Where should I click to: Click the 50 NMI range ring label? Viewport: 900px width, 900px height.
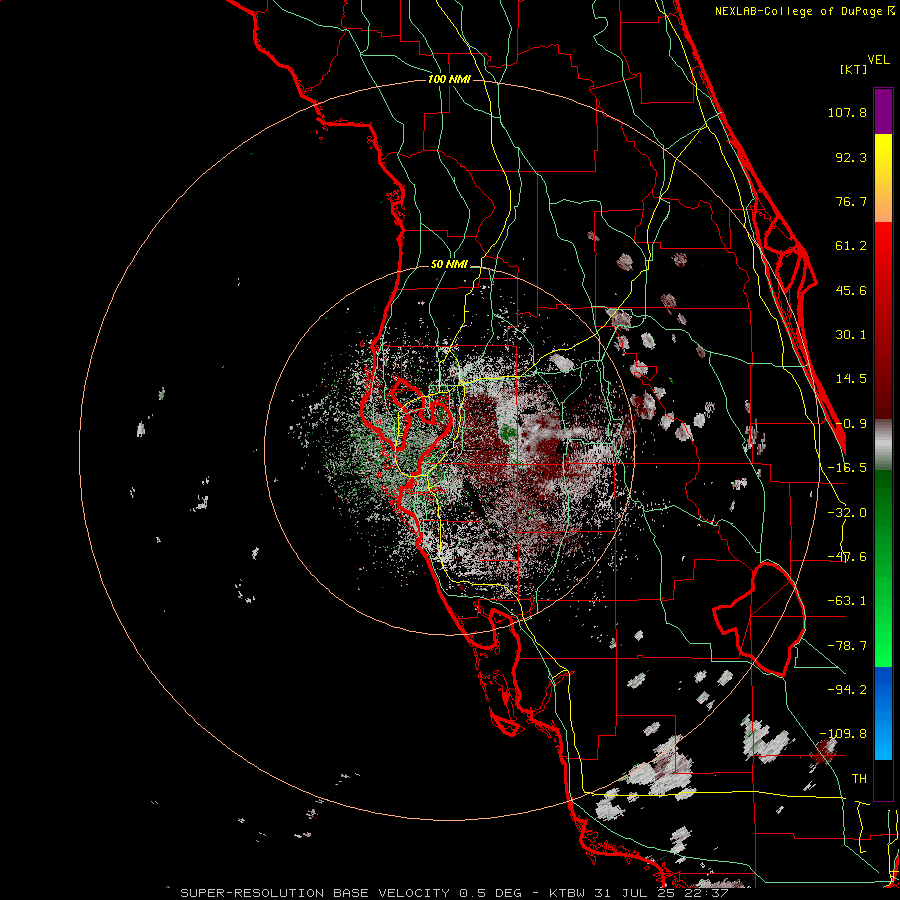[x=449, y=265]
